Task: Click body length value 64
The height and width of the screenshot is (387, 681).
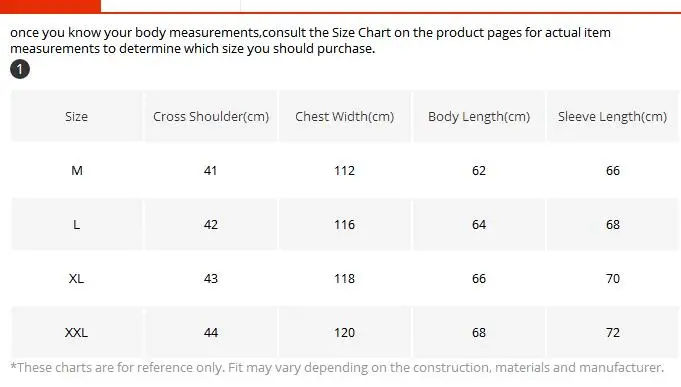Action: click(479, 225)
